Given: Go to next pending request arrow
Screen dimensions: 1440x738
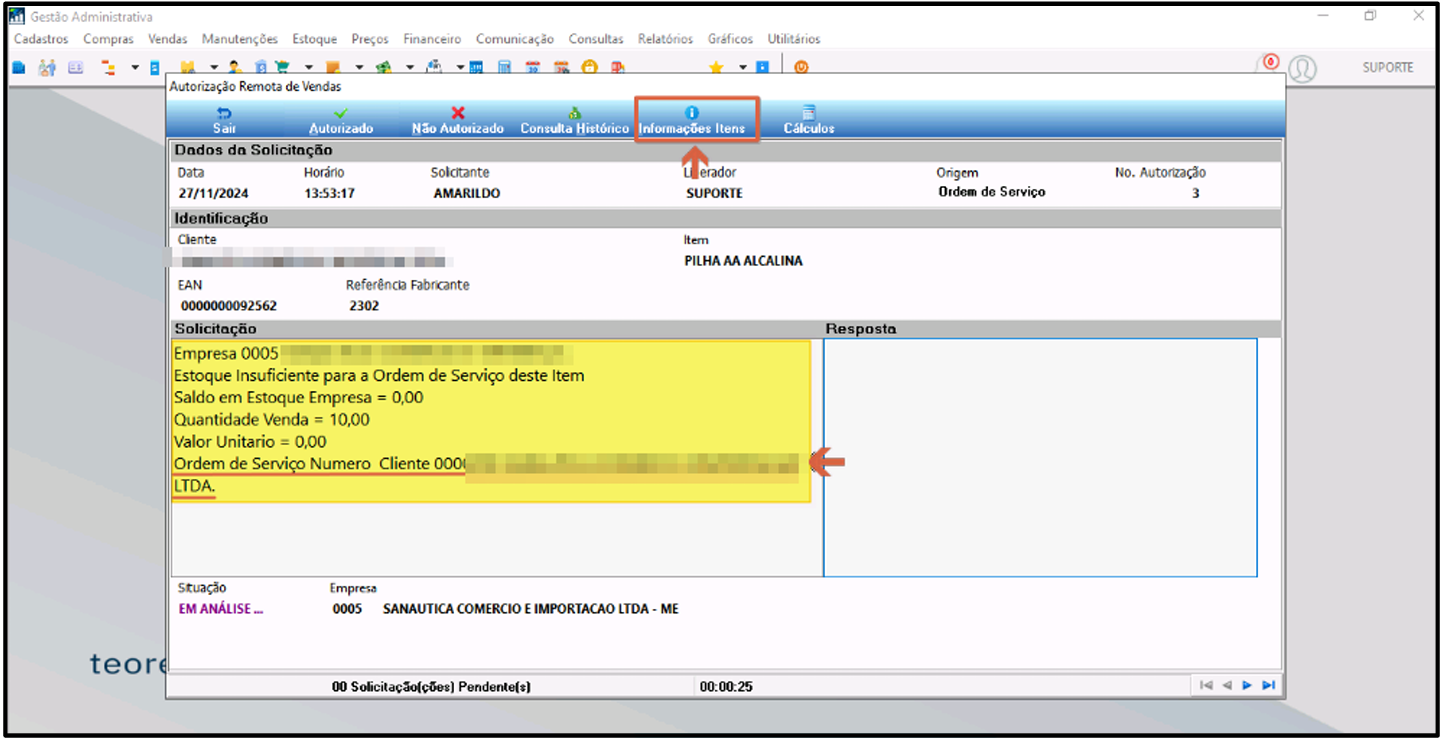Looking at the screenshot, I should point(1246,685).
